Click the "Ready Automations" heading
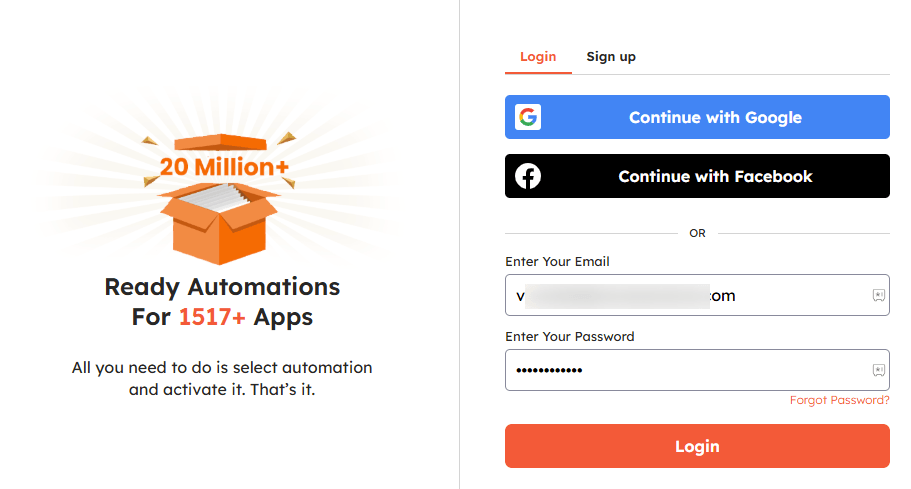 222,288
